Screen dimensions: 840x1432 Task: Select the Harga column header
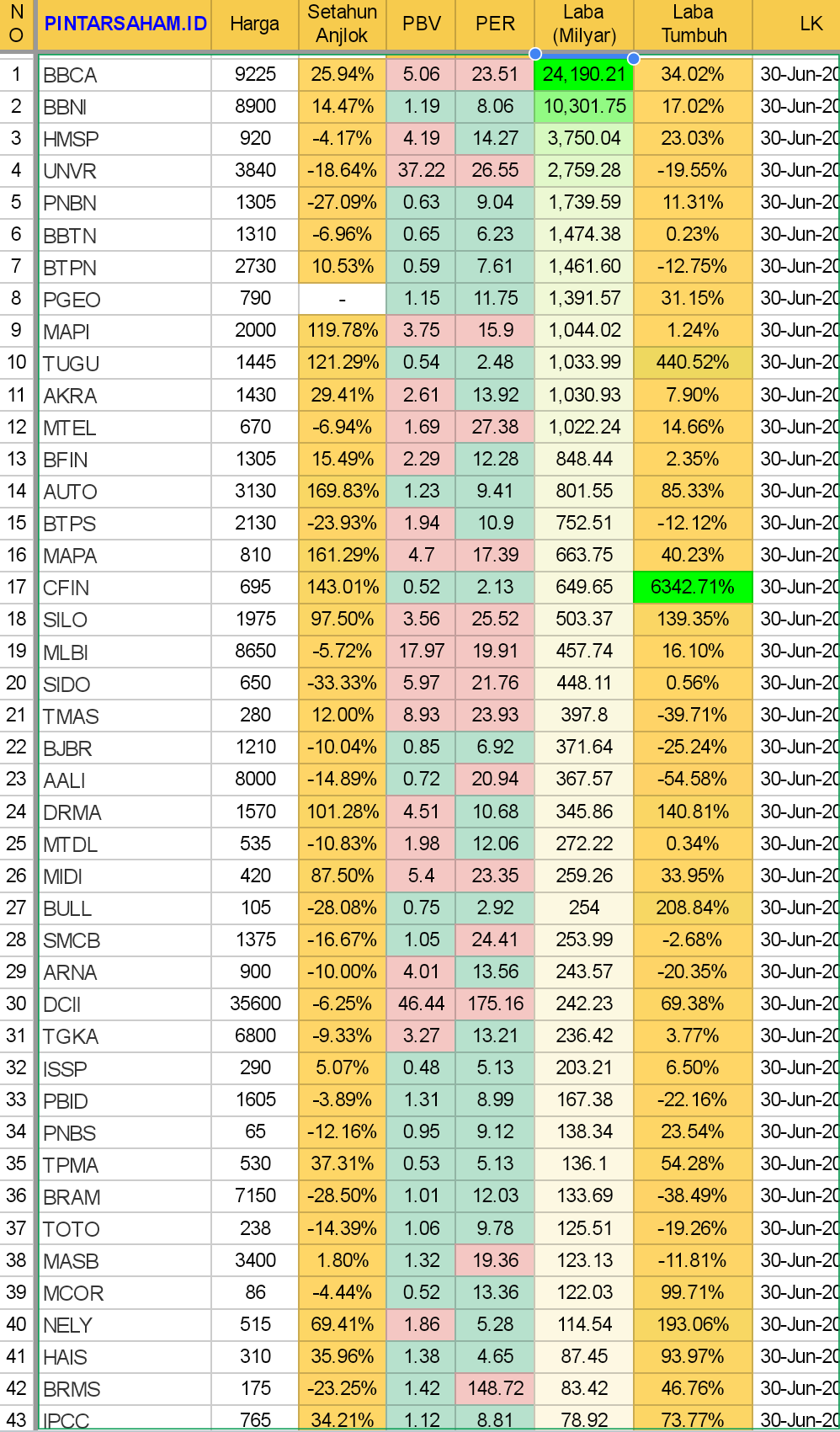click(254, 24)
